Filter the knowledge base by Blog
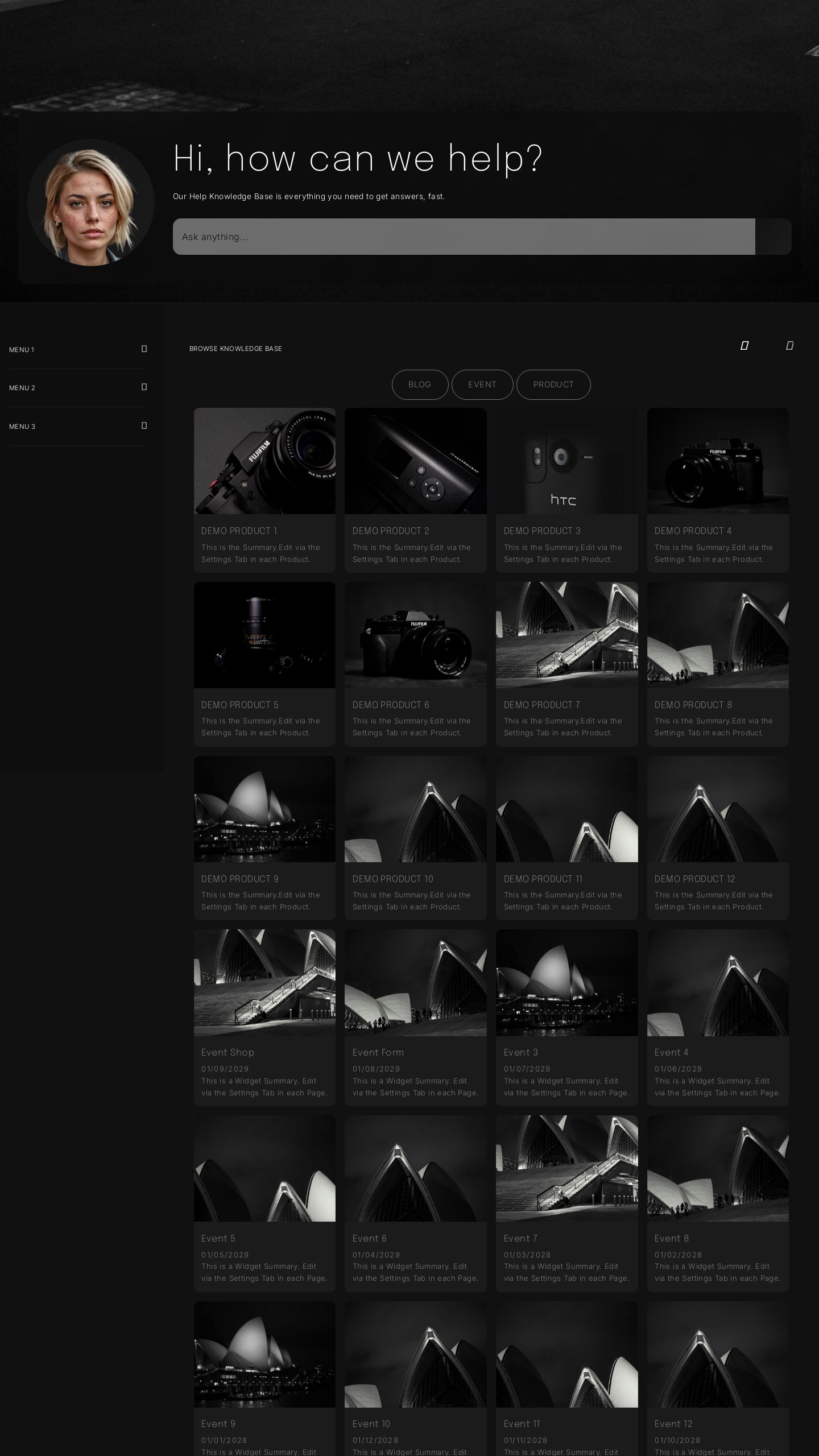 420,384
